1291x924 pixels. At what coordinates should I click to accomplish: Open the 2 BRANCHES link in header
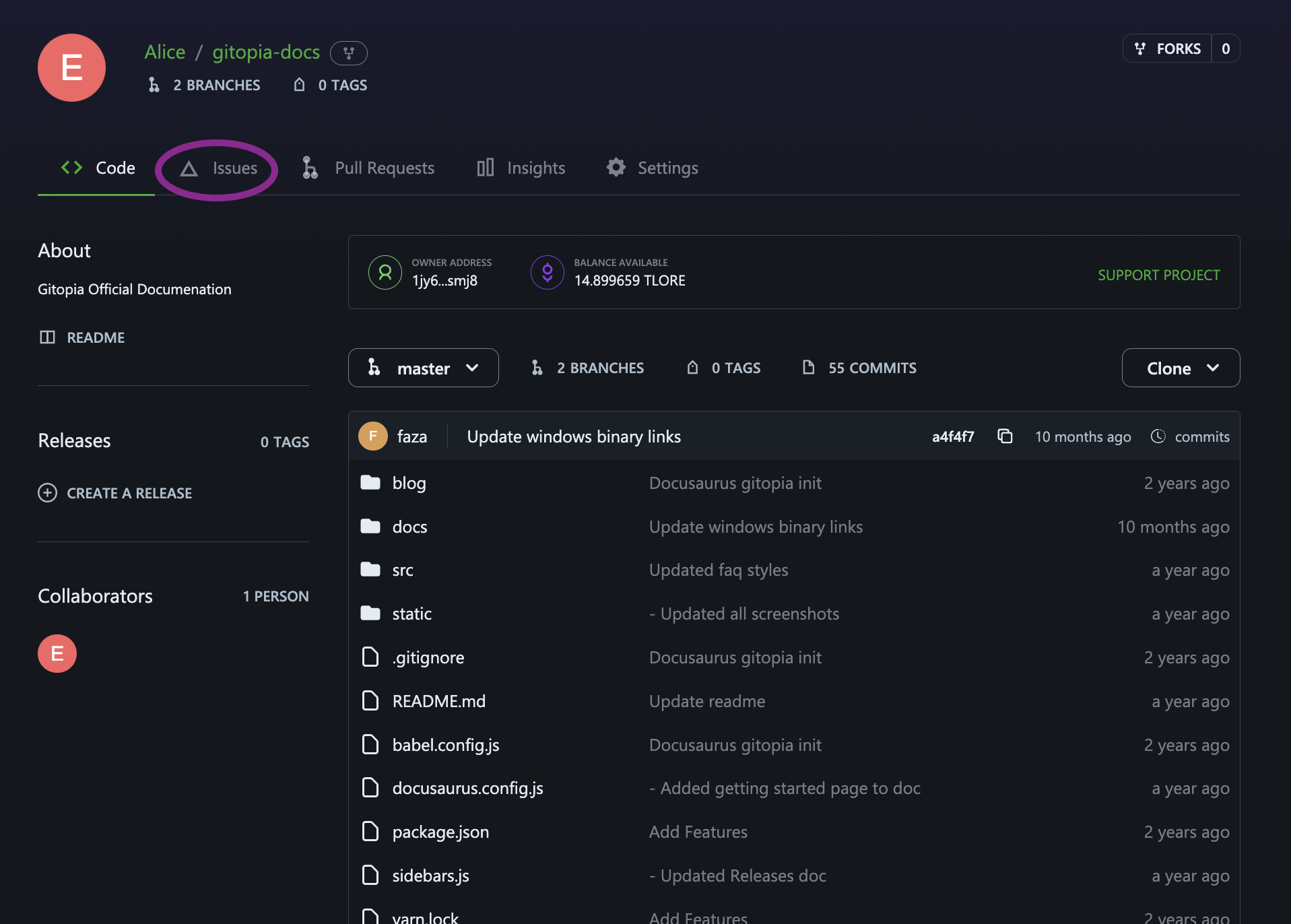(x=204, y=85)
